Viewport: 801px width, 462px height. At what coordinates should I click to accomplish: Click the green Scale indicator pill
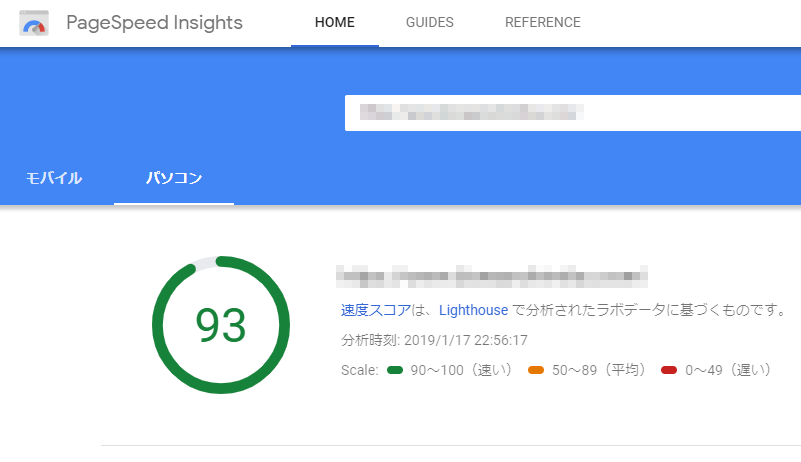tap(394, 370)
